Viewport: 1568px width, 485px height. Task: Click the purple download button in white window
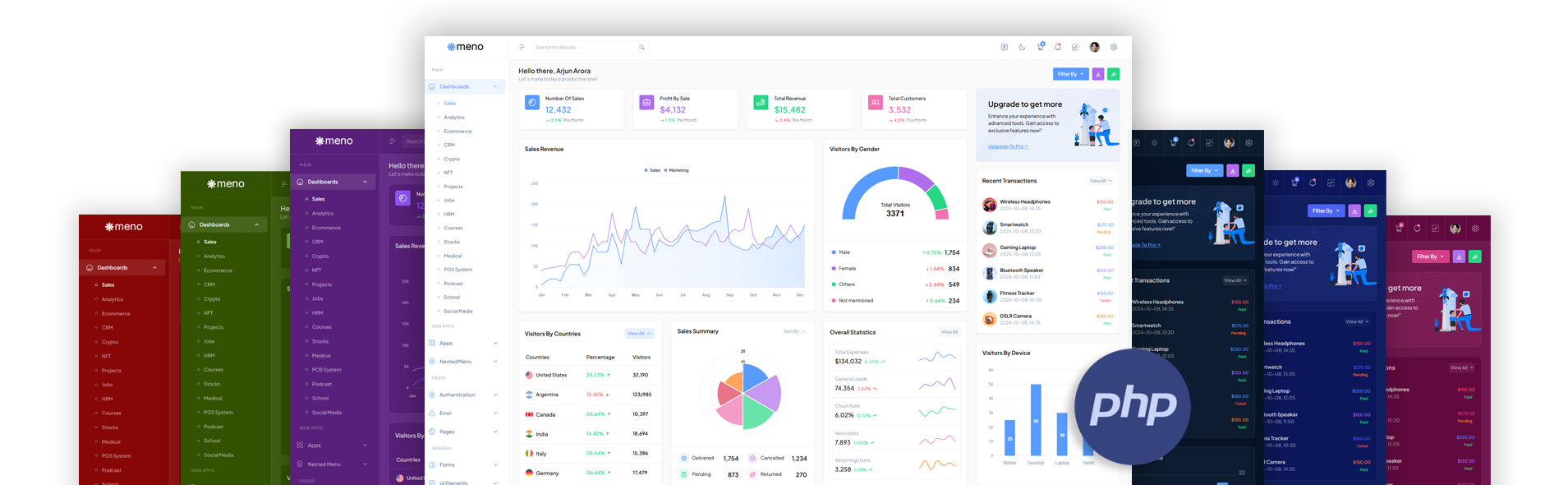[1098, 74]
